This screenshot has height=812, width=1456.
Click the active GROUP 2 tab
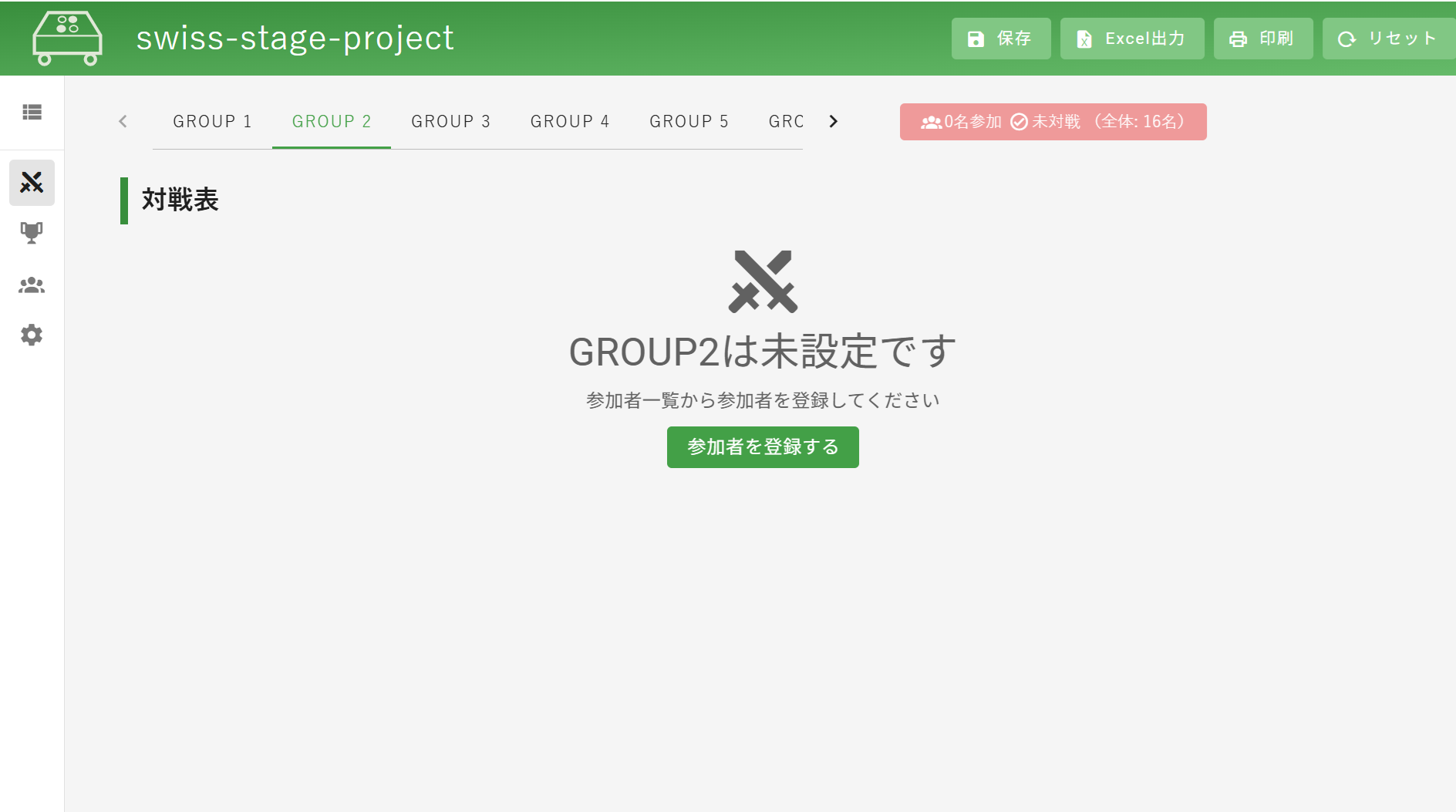point(332,121)
